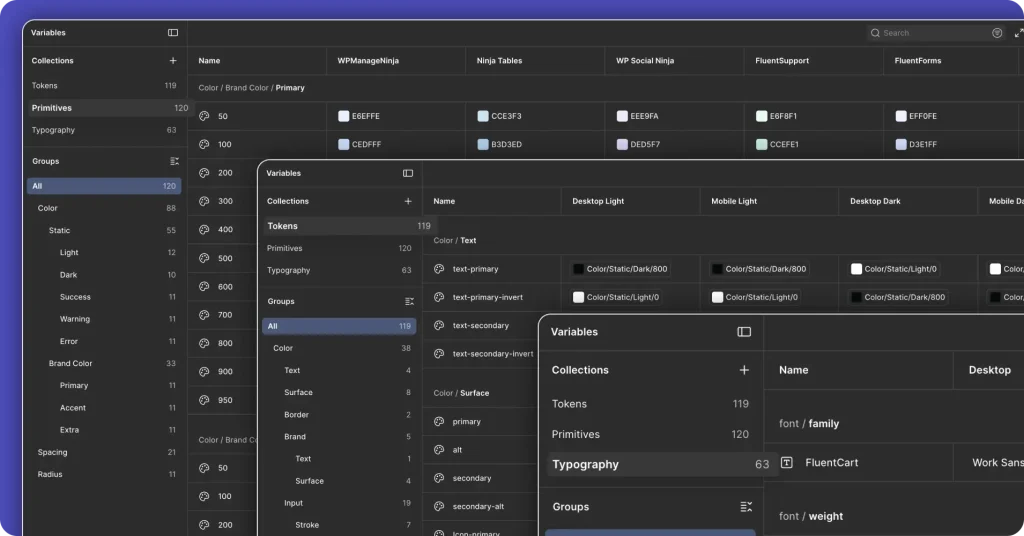
Task: Click the filter icon beside the Search field
Action: [x=997, y=33]
